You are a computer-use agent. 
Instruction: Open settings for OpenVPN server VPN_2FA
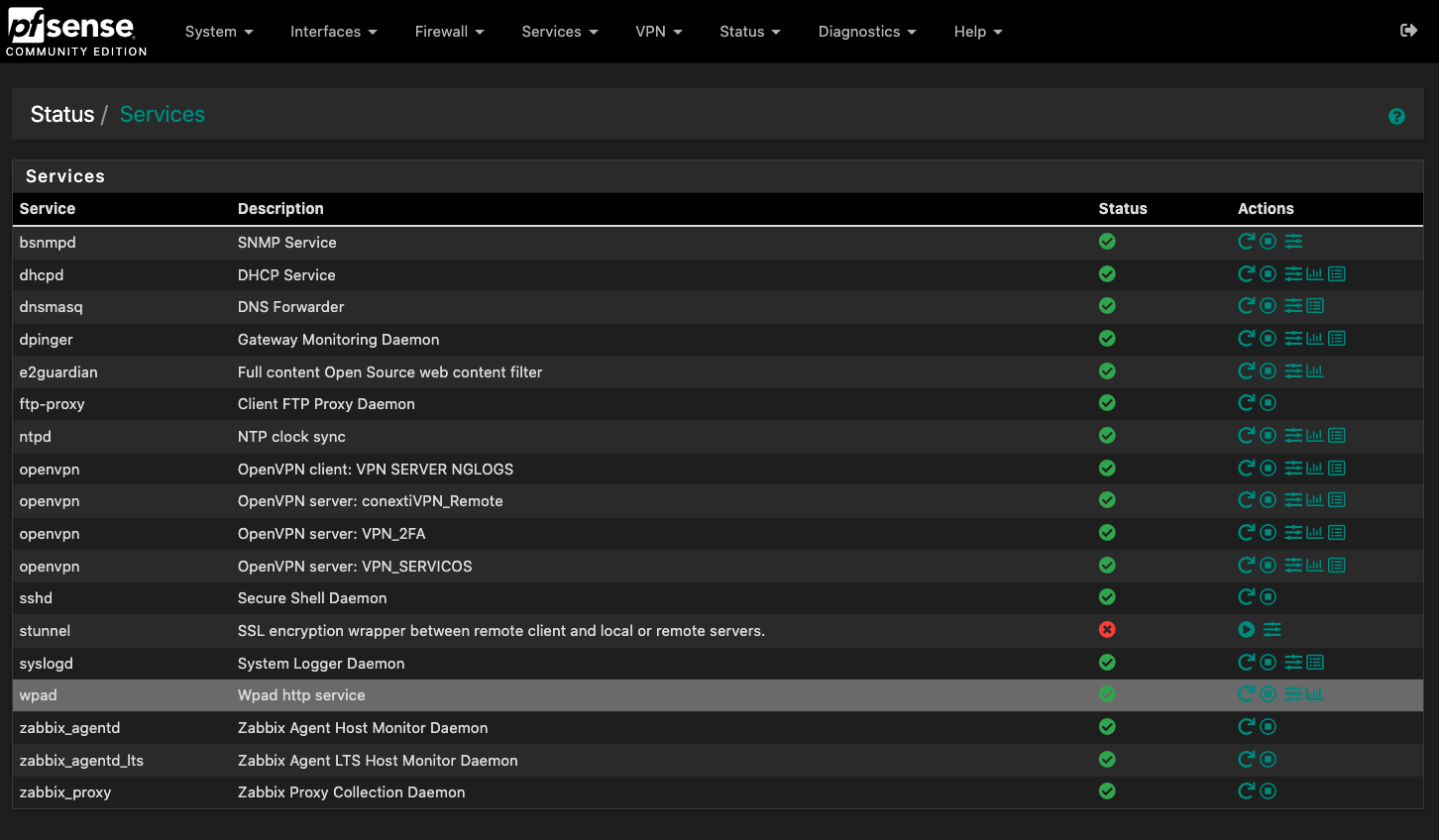(x=1293, y=532)
